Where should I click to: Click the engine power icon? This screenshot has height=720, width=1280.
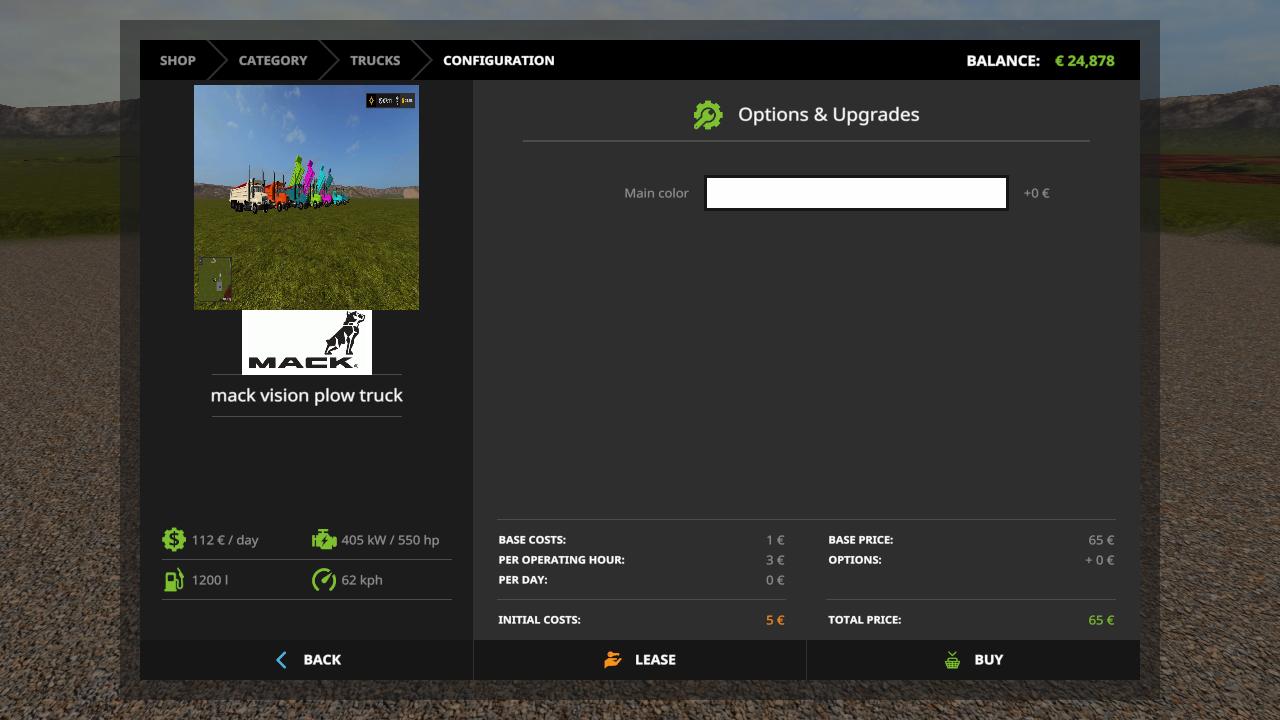point(324,540)
